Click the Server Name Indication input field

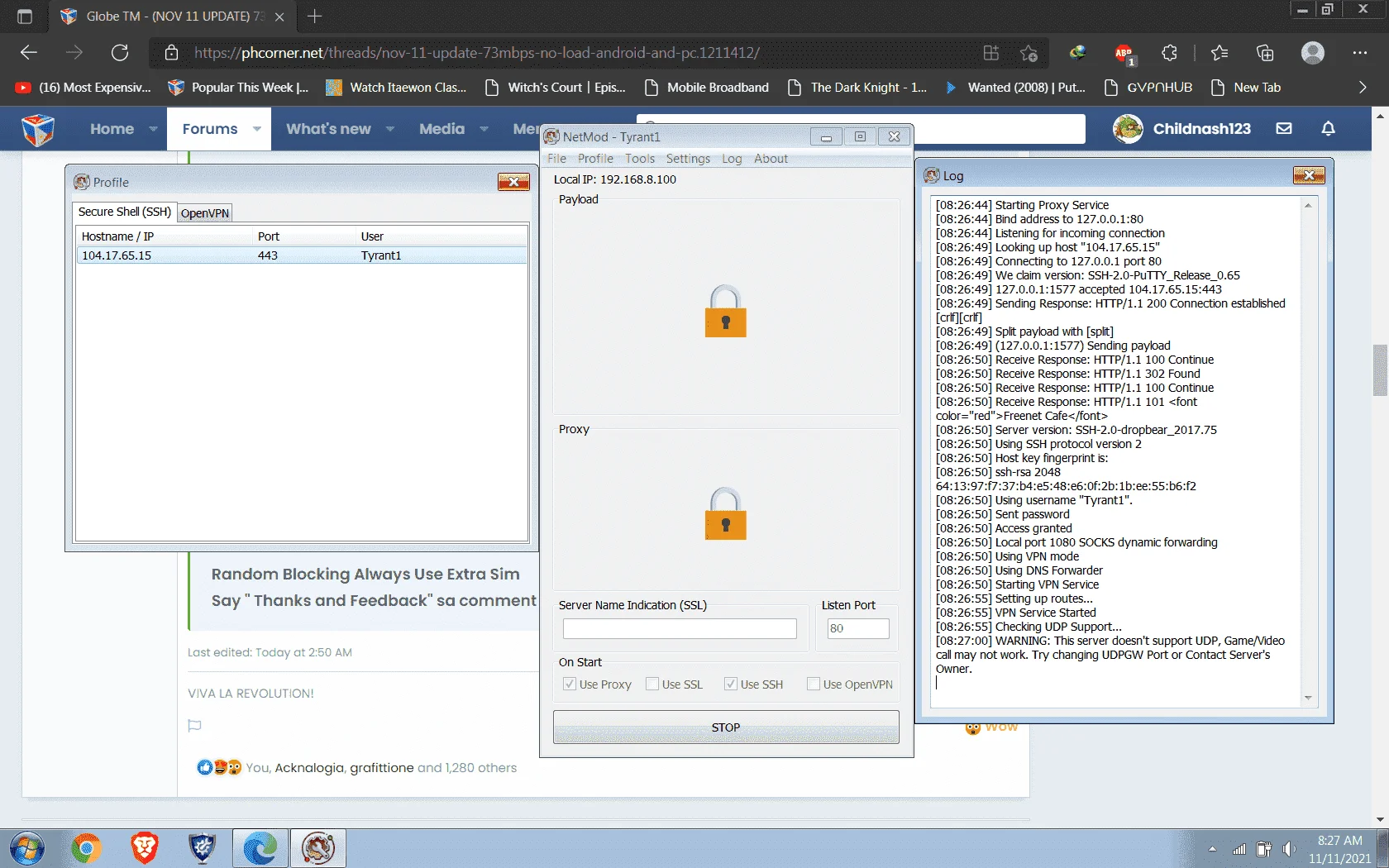point(680,628)
